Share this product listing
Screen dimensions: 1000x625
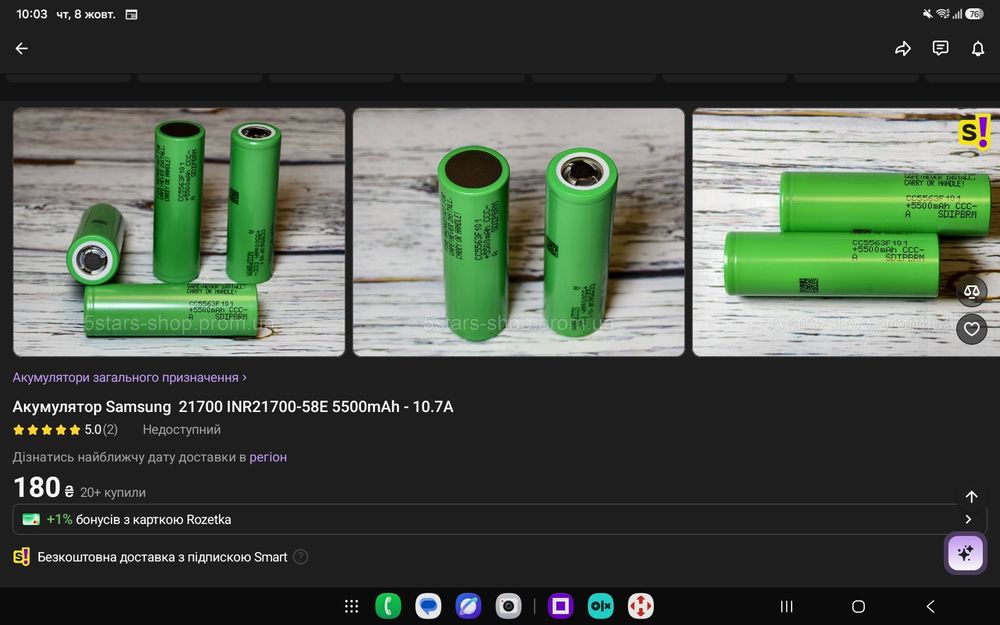pyautogui.click(x=903, y=48)
